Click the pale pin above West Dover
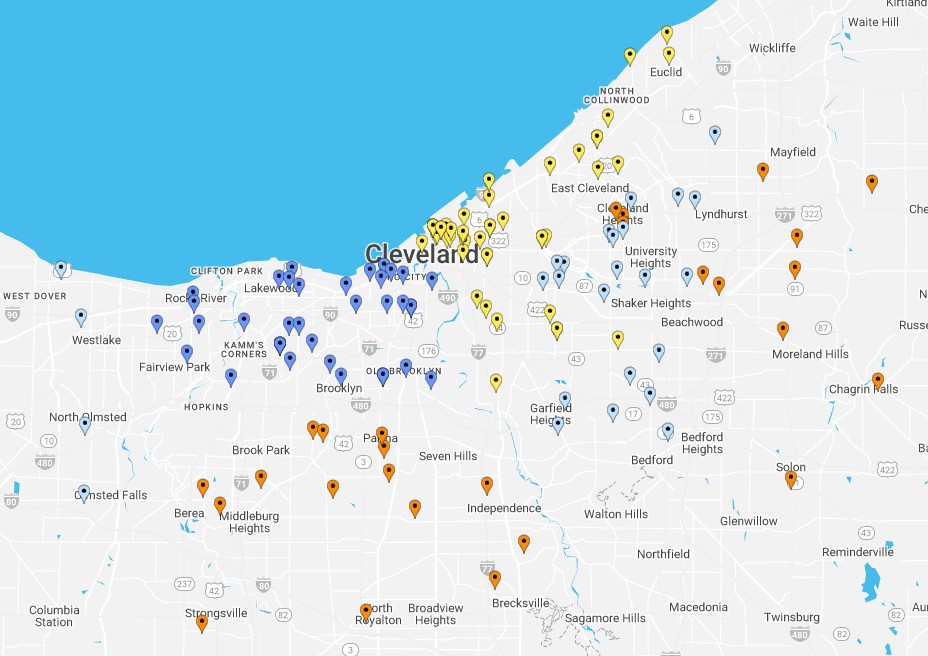The width and height of the screenshot is (928, 656). point(61,269)
